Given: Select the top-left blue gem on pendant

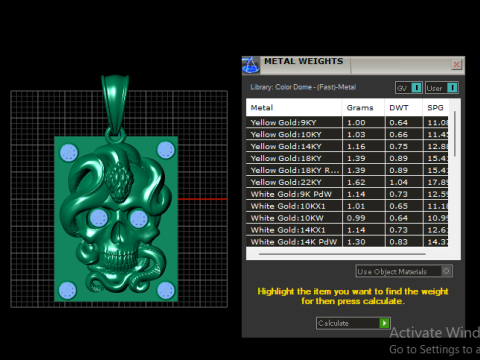Looking at the screenshot, I should click(69, 153).
